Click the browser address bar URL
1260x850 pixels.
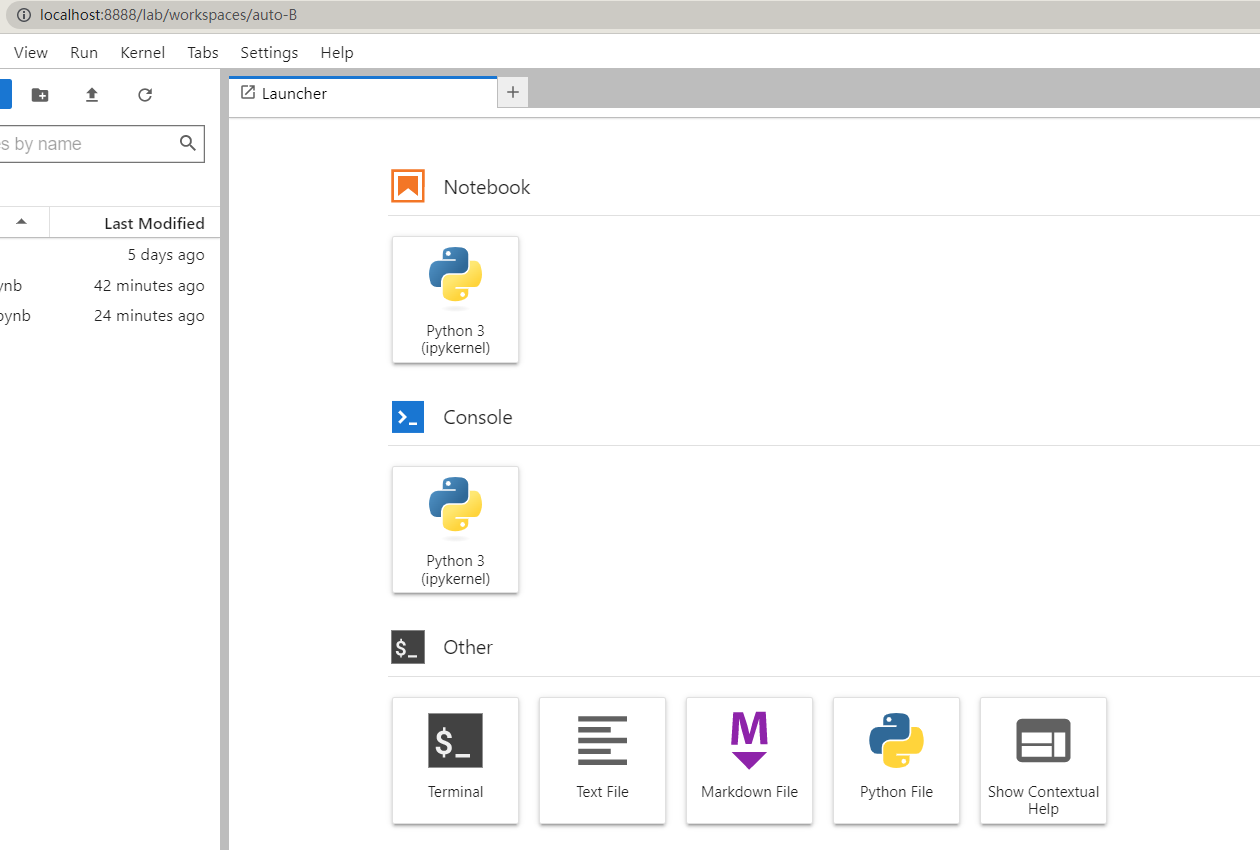[168, 15]
